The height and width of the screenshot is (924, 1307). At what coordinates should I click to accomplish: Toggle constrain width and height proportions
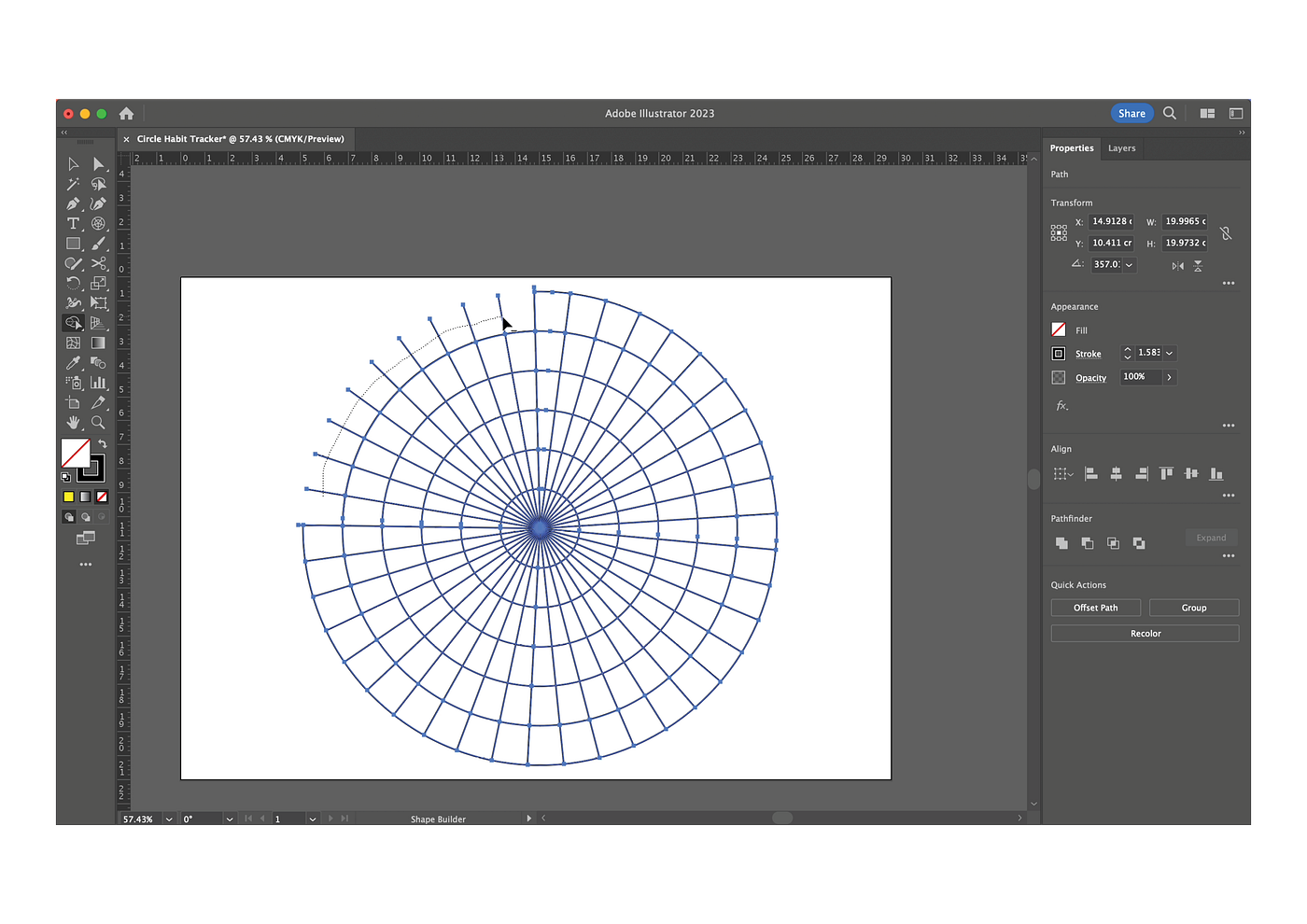point(1226,233)
